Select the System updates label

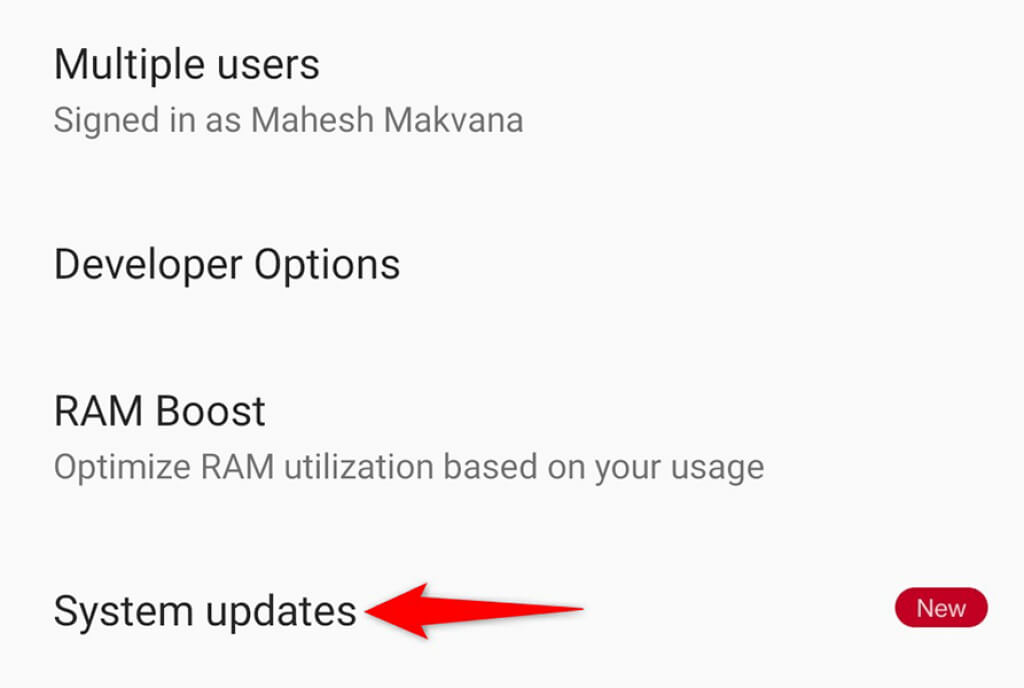click(205, 612)
